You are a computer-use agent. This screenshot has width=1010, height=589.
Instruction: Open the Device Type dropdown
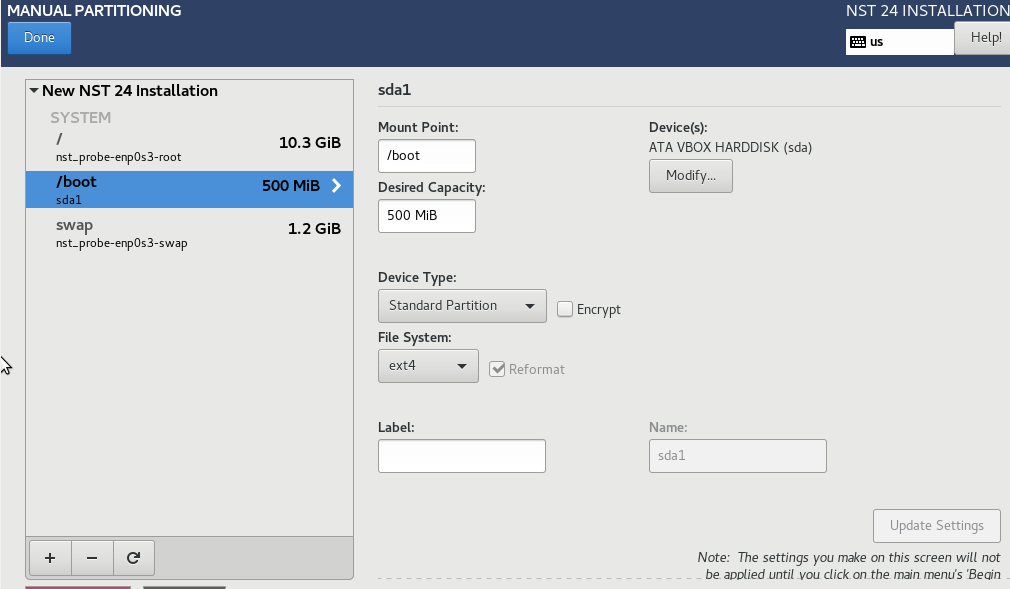coord(462,306)
